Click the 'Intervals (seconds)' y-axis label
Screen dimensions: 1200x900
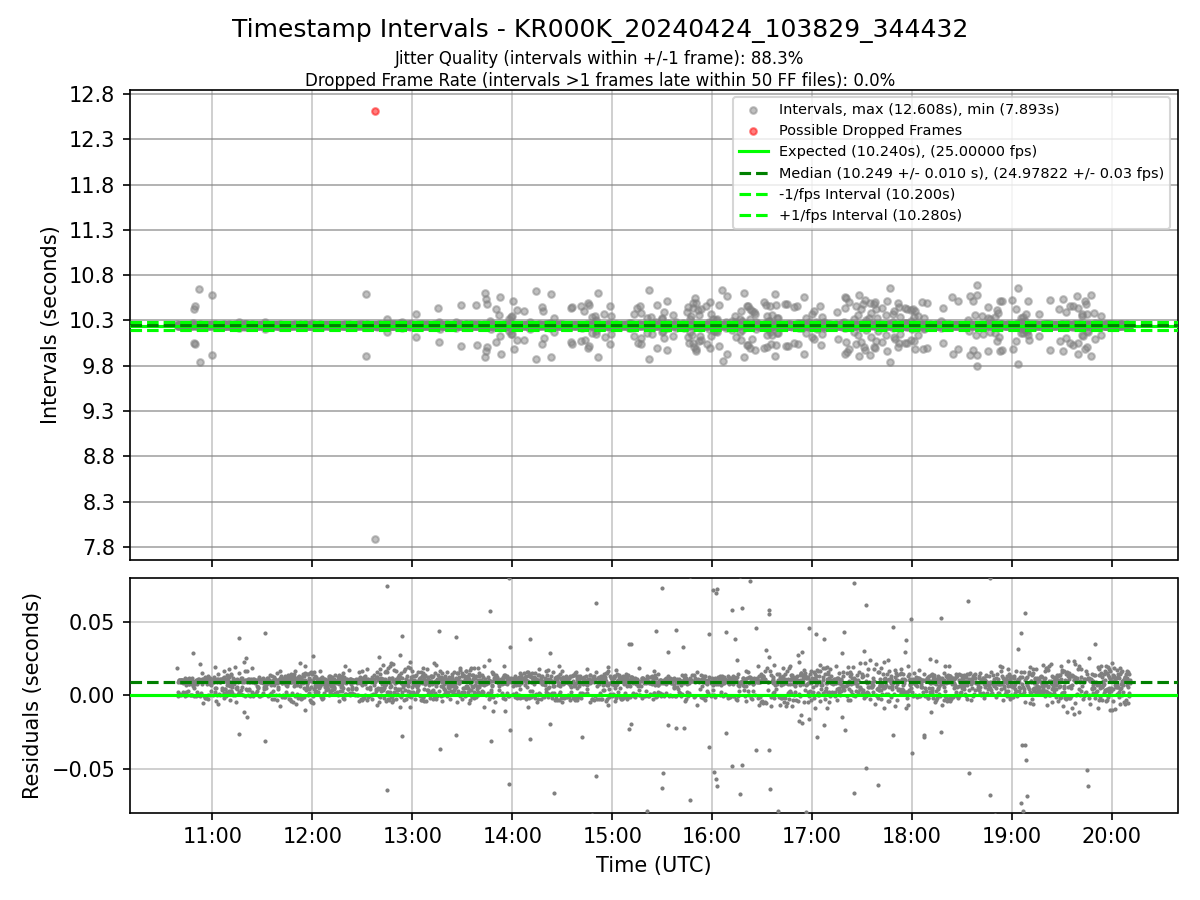click(x=49, y=325)
